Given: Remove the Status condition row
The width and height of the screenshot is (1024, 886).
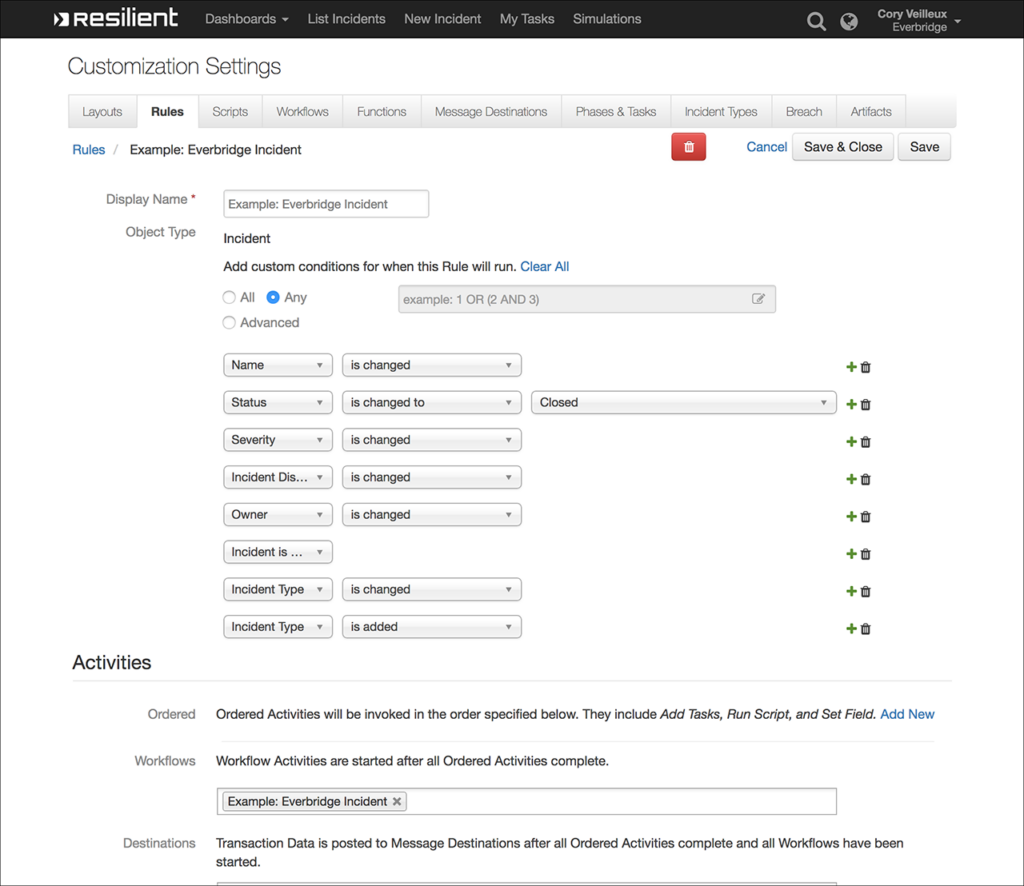Looking at the screenshot, I should [x=866, y=404].
